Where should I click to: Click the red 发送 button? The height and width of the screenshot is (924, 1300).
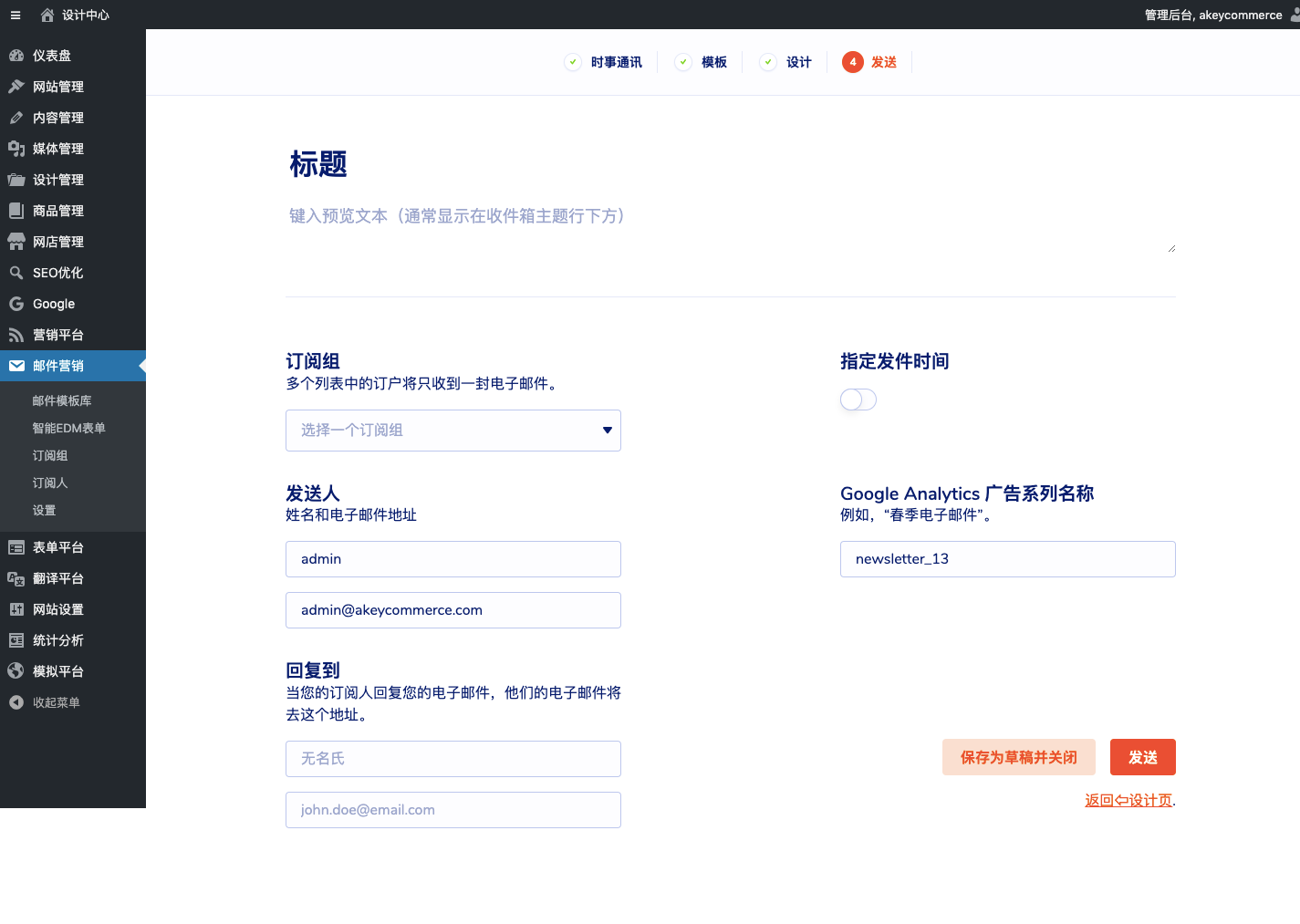[1143, 757]
